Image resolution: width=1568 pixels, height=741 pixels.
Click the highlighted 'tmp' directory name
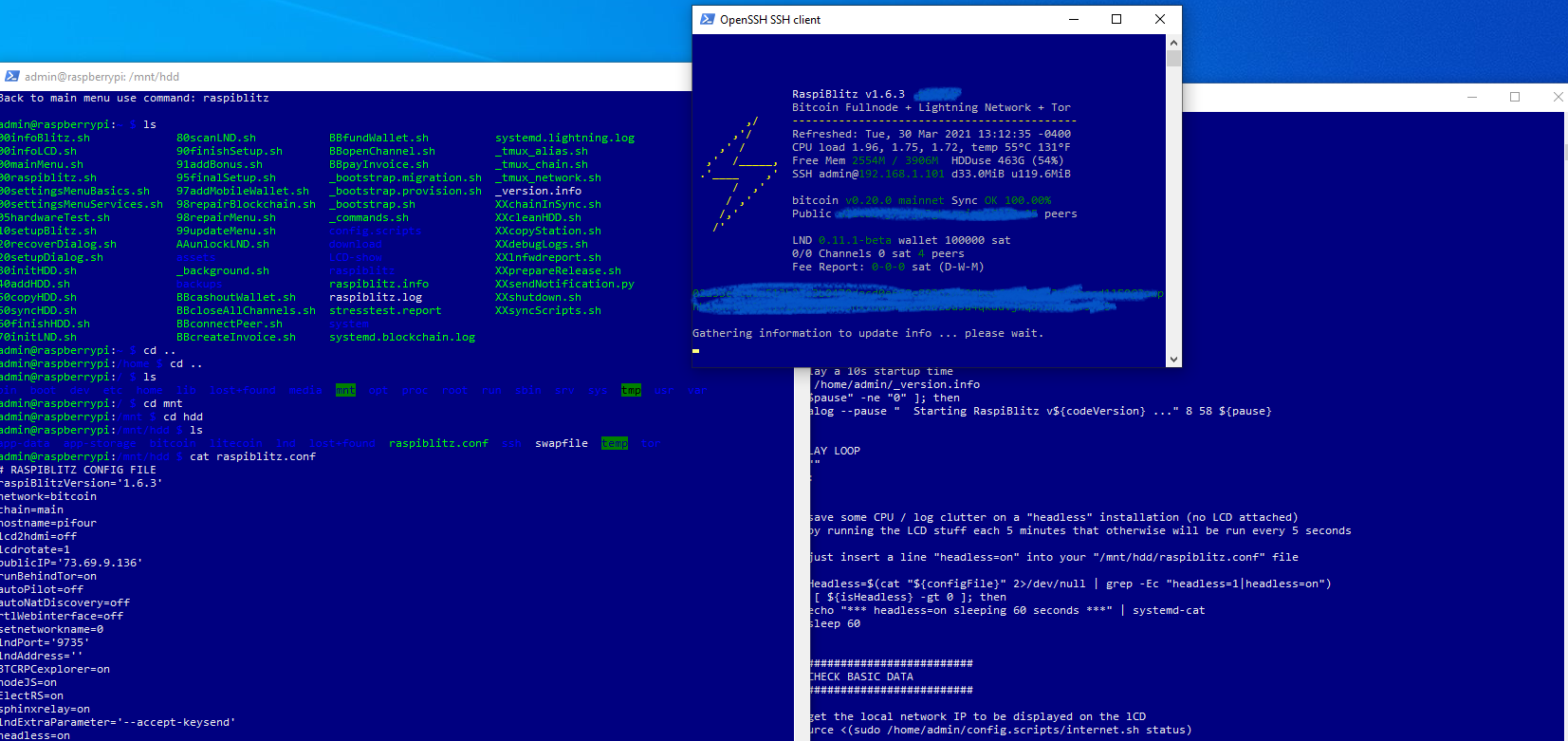(x=631, y=390)
